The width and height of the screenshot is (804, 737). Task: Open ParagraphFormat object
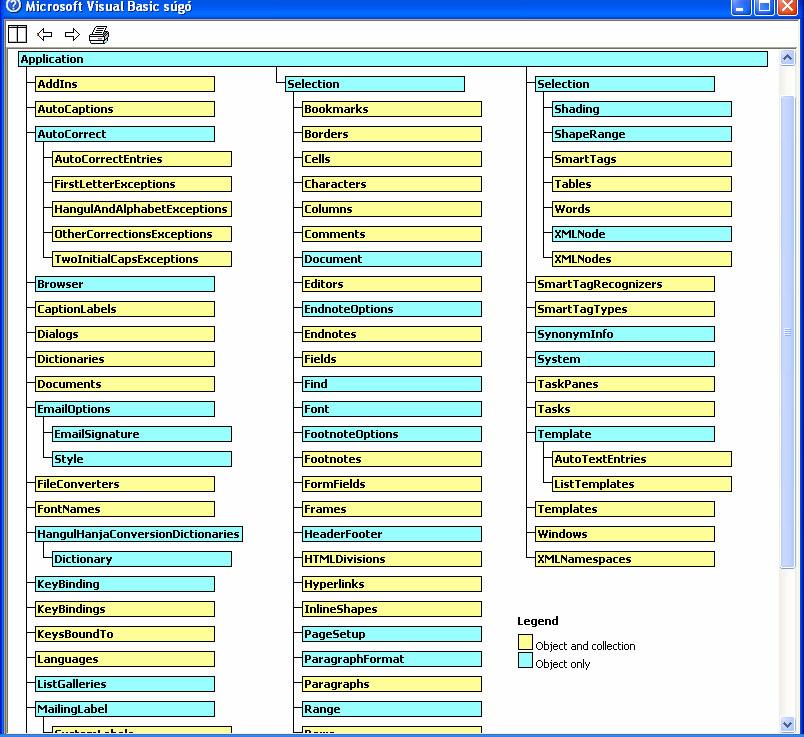pos(392,659)
